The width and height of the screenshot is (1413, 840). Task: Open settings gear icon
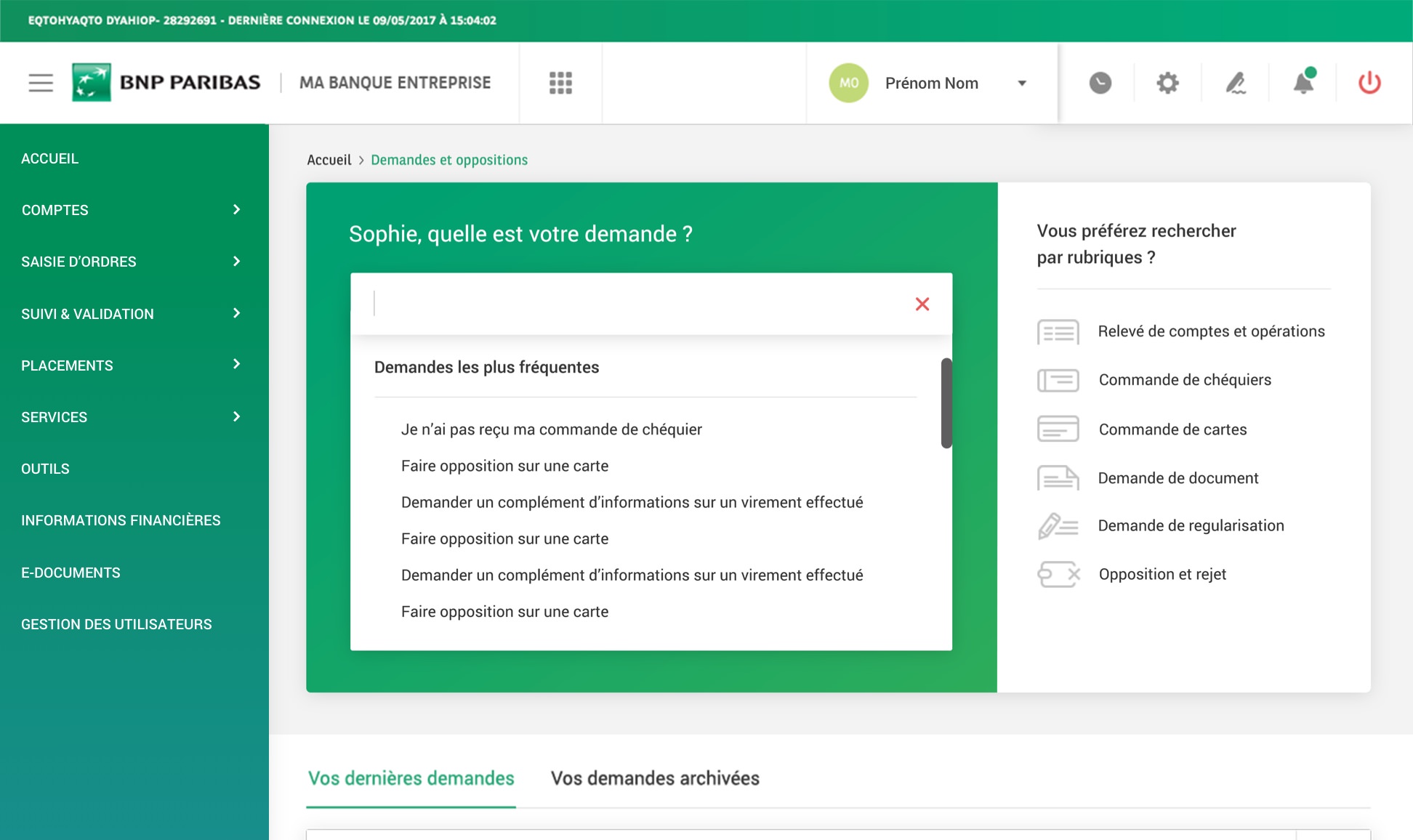(x=1167, y=83)
